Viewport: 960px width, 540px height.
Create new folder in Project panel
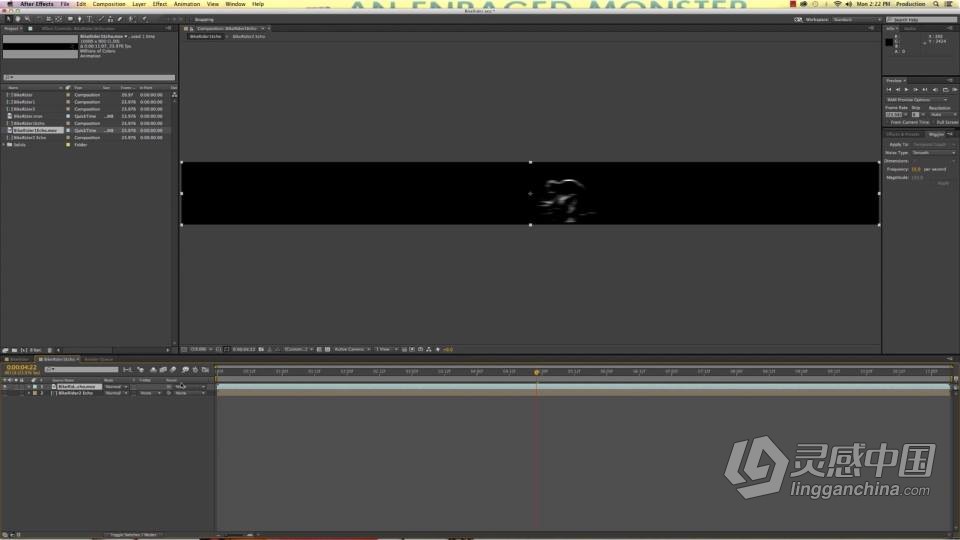coord(14,350)
